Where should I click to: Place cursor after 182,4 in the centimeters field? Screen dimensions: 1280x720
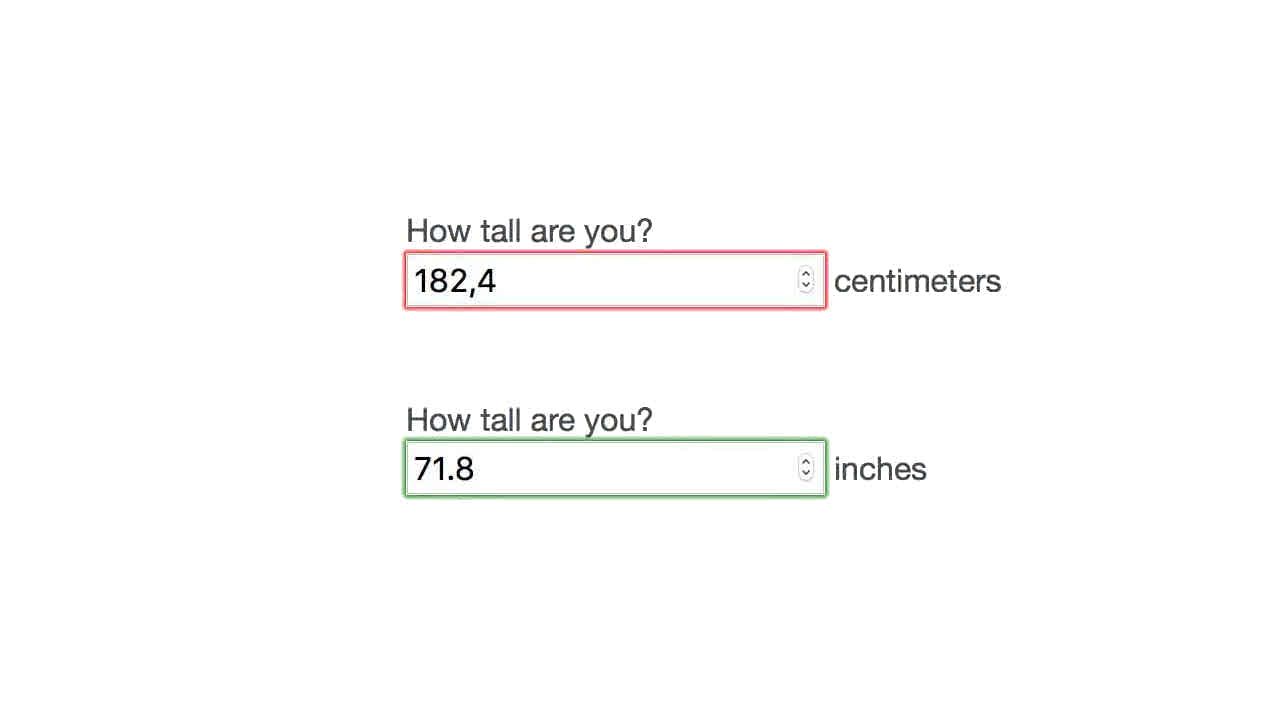click(x=498, y=281)
